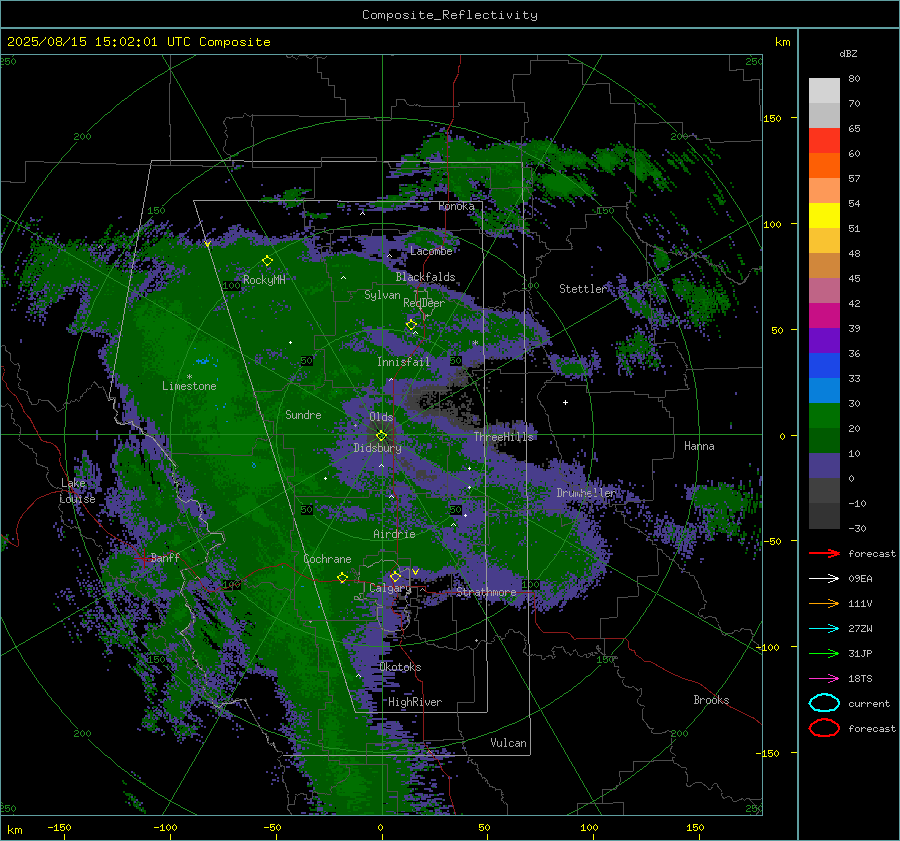Click the yellow diamond marker below Cochrane
This screenshot has height=841, width=900.
tap(342, 578)
